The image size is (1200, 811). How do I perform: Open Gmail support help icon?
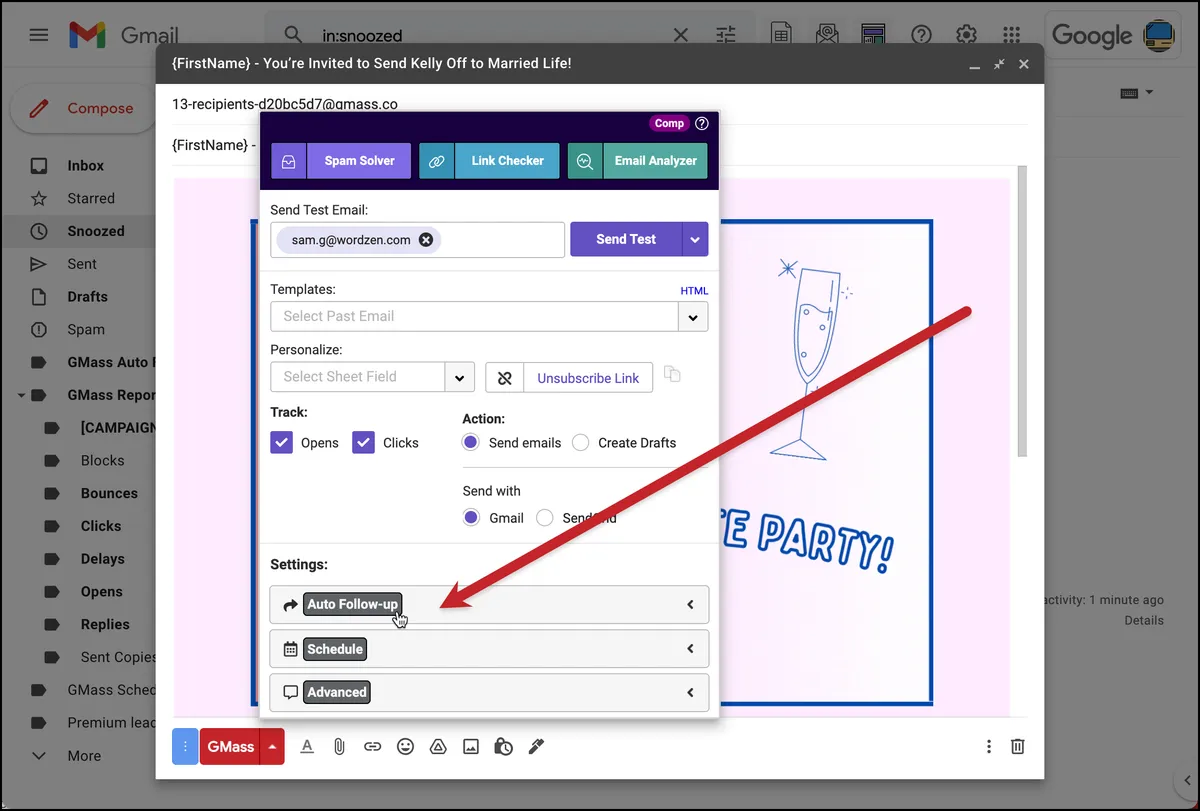(x=921, y=35)
